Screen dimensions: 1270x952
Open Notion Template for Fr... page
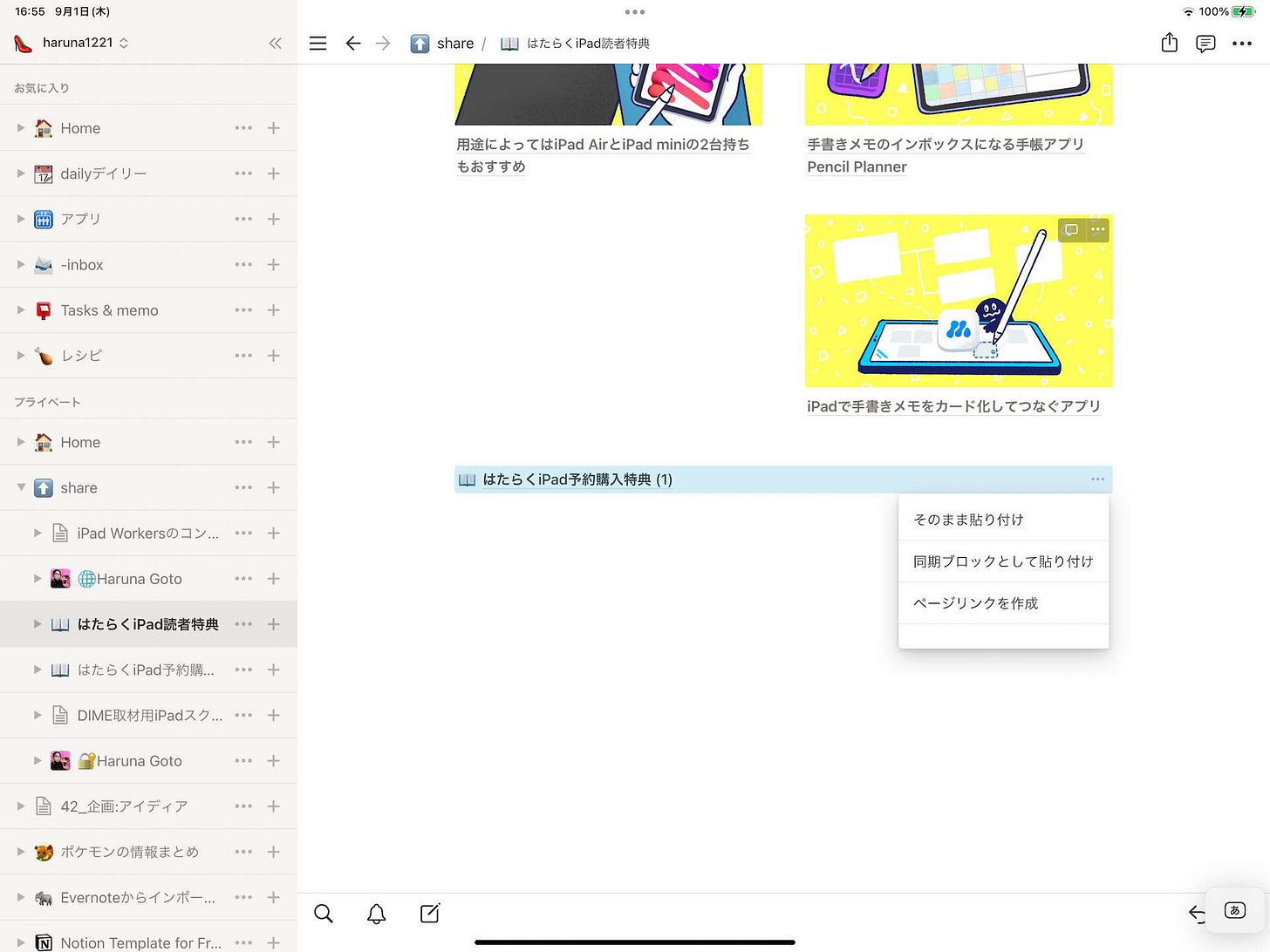click(140, 942)
